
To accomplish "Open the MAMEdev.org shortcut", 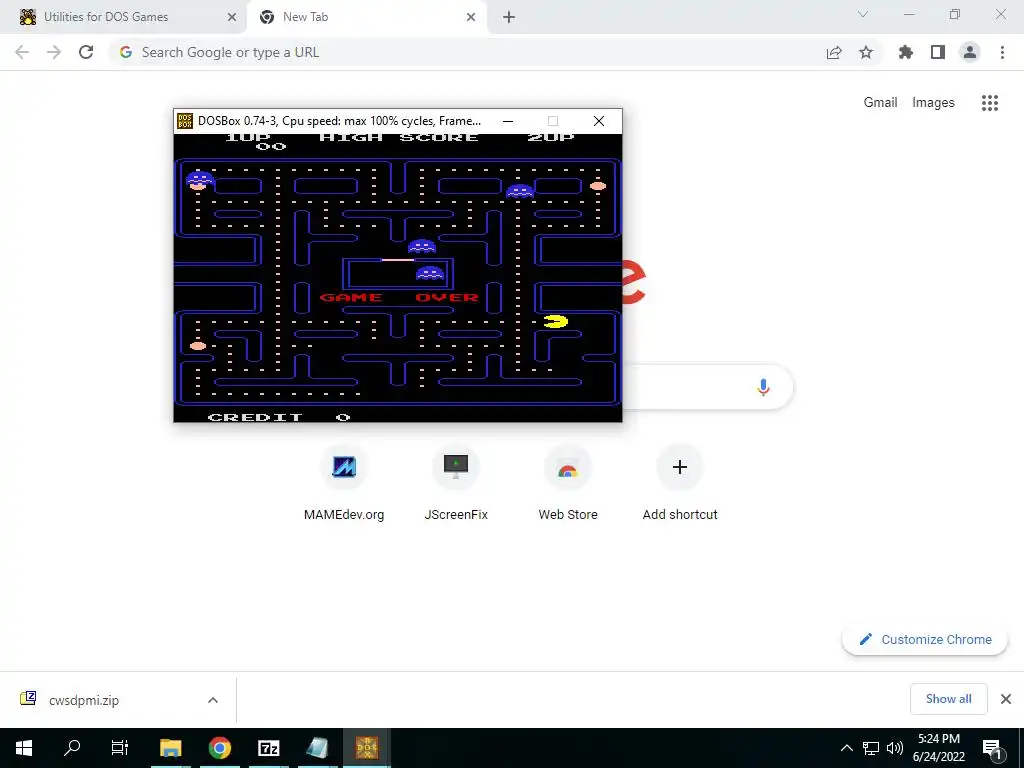I will click(344, 485).
